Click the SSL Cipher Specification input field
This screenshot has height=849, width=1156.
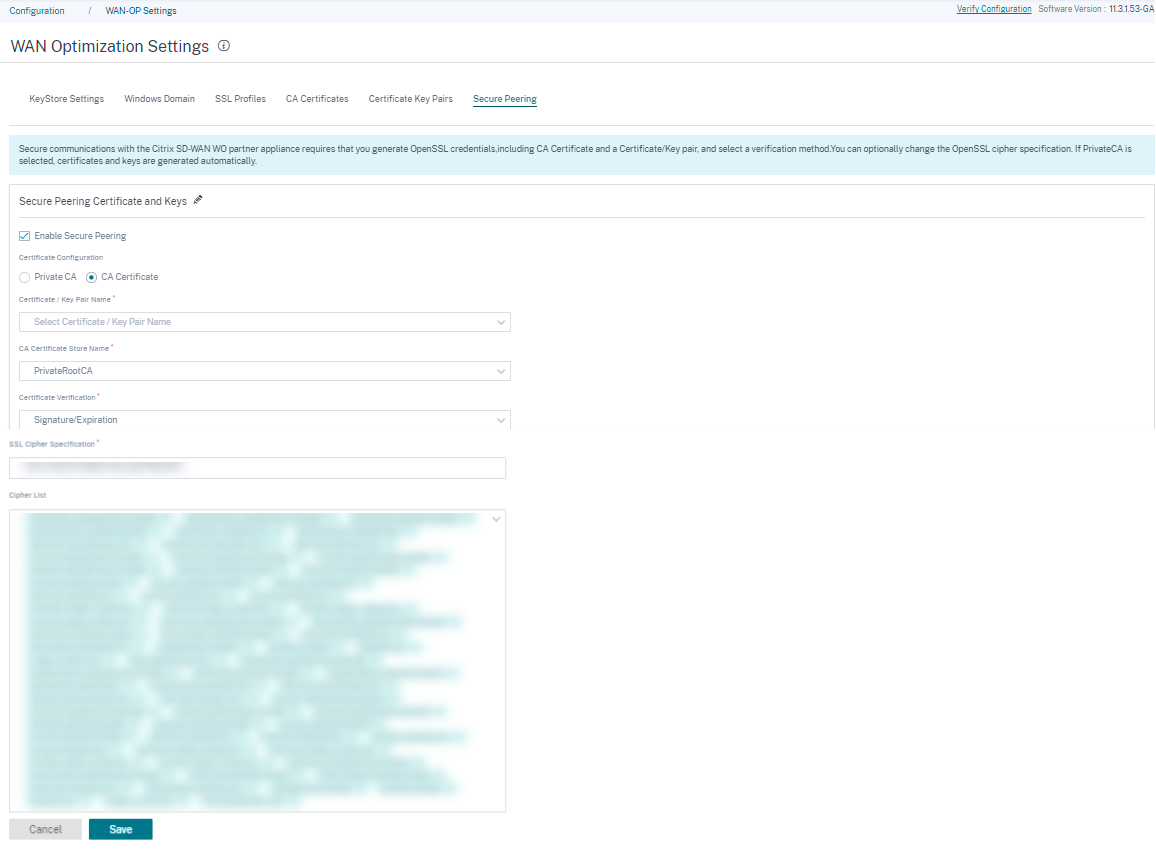point(257,468)
